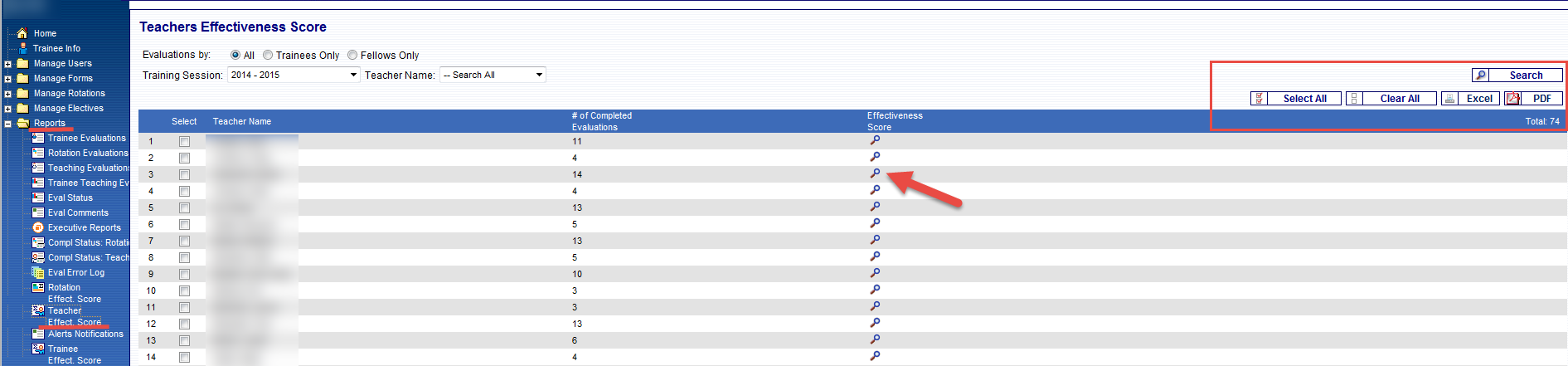Select the Fellows Only radio button

pyautogui.click(x=352, y=55)
